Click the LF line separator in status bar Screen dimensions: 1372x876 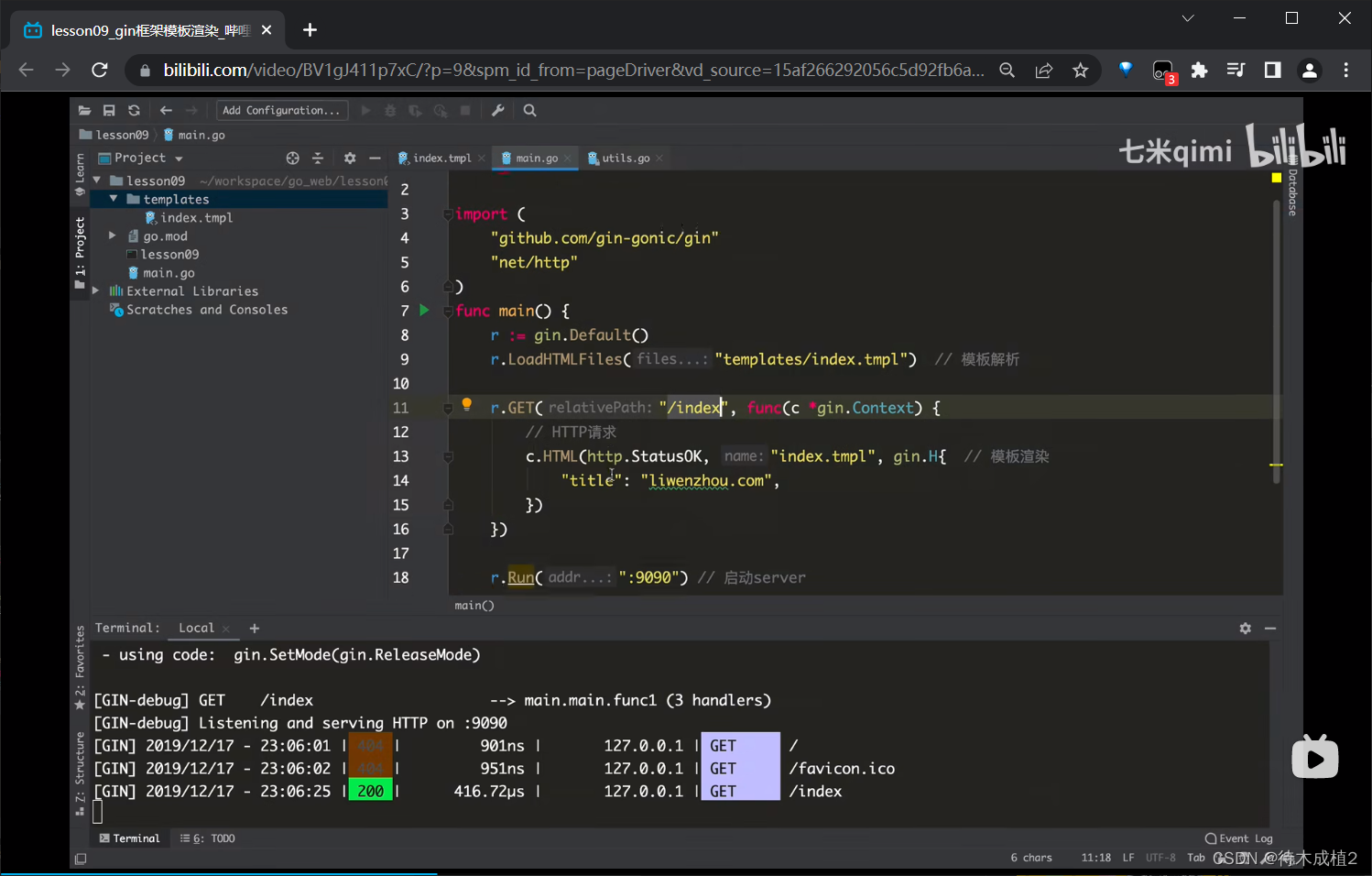1128,858
